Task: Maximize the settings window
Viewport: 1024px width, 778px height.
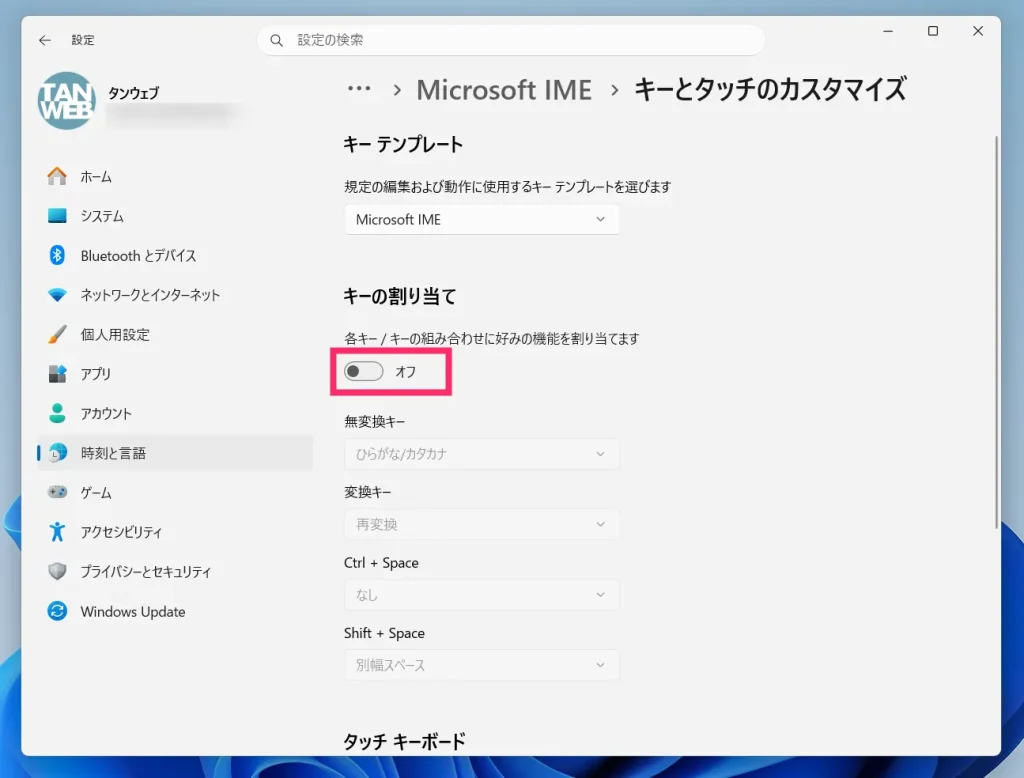Action: (933, 31)
